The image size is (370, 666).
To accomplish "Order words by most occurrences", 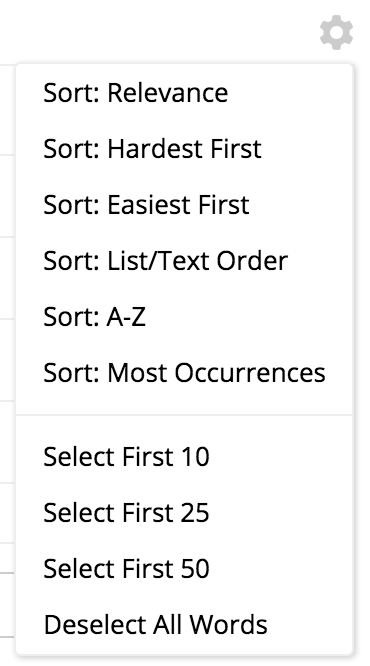I will (x=184, y=373).
